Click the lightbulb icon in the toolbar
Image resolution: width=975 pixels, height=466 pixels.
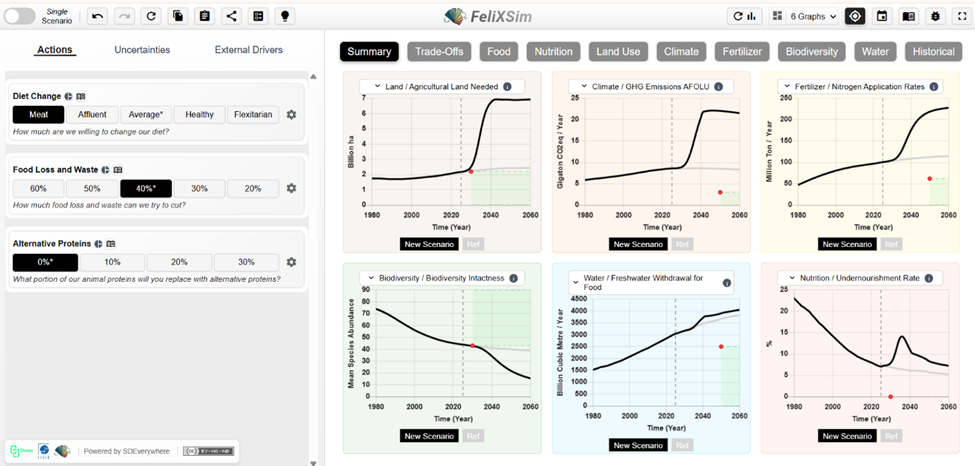coord(285,16)
